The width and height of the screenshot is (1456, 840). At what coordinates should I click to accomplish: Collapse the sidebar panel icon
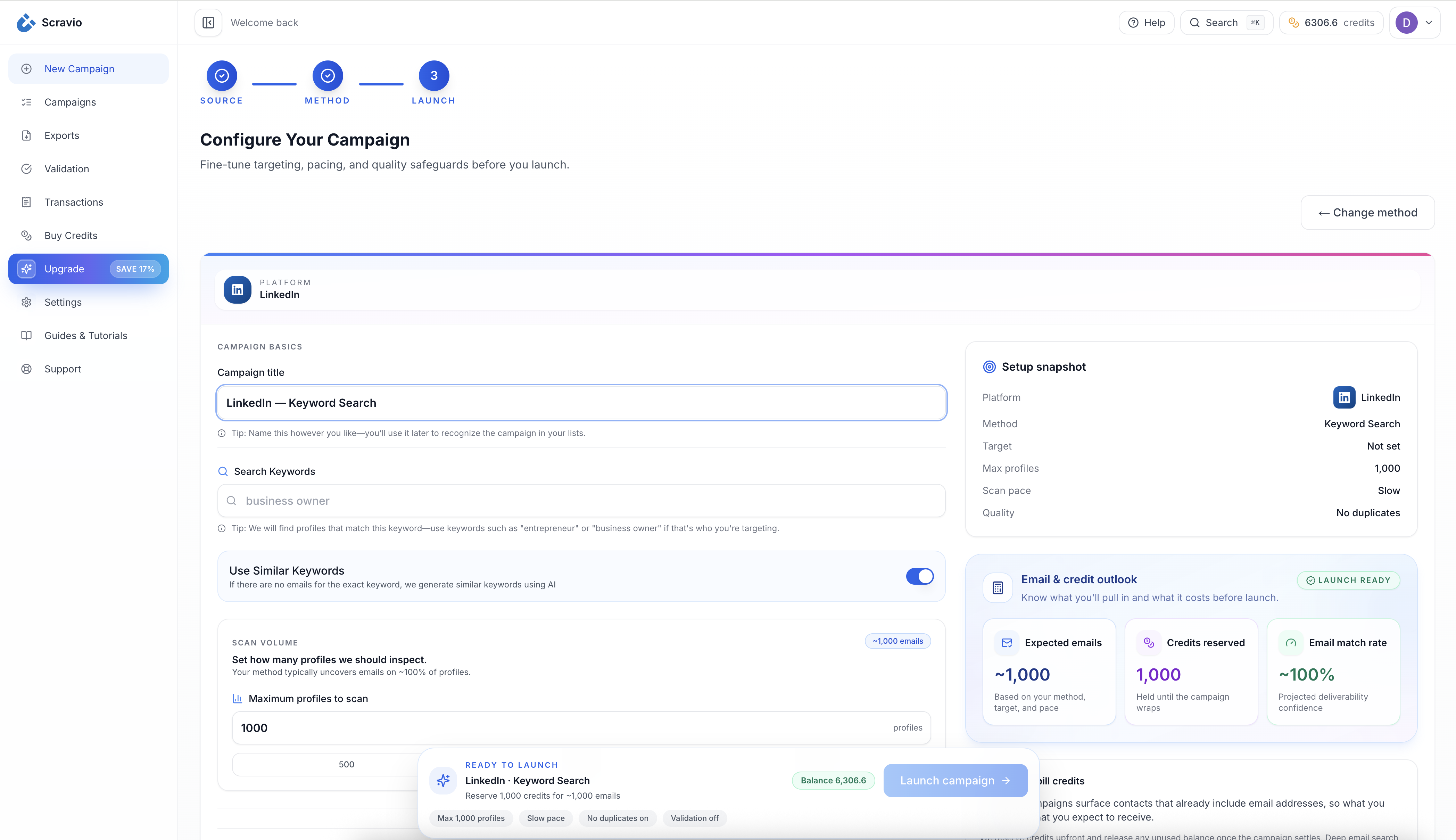click(208, 23)
